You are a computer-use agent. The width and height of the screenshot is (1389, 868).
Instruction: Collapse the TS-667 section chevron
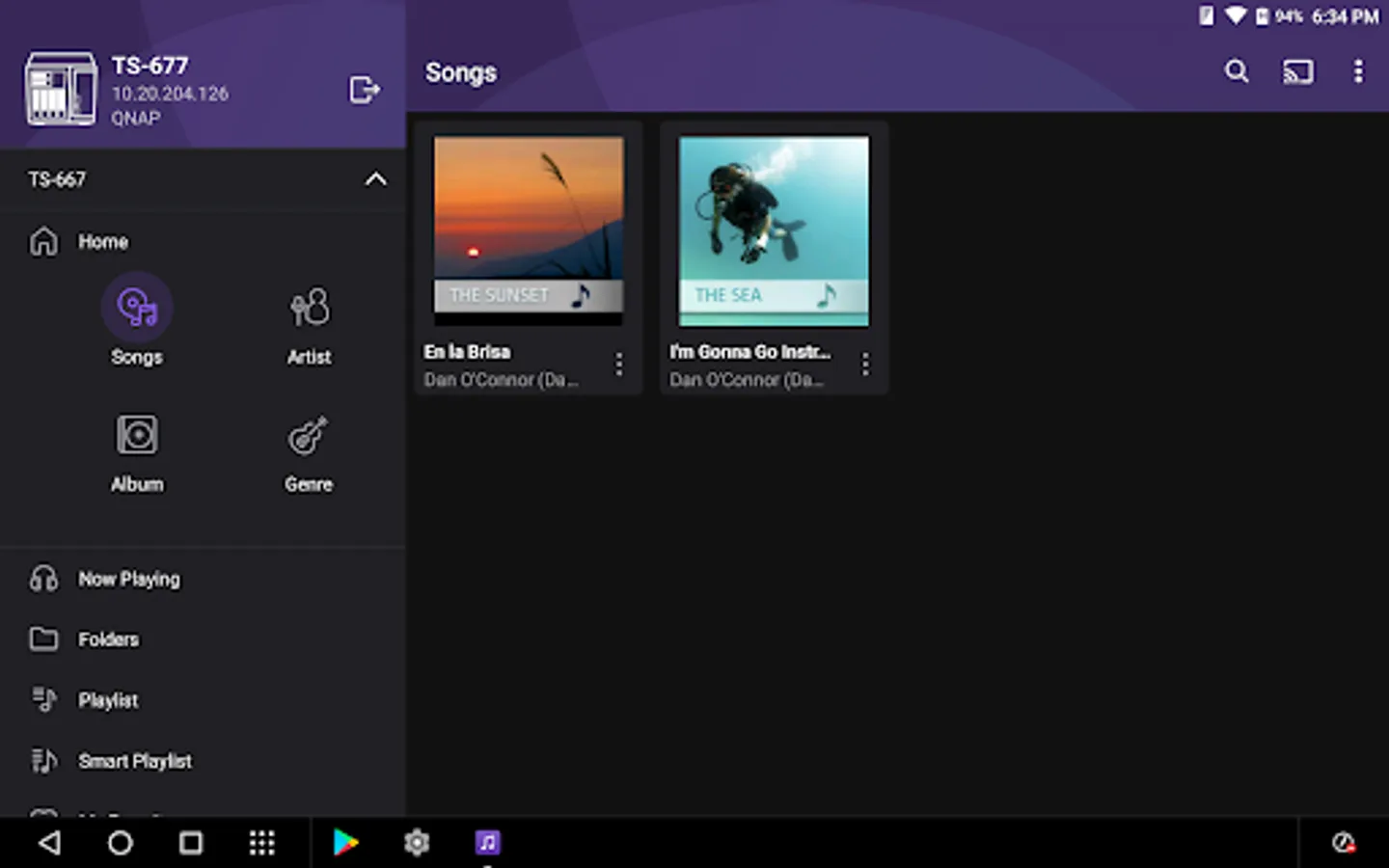coord(375,179)
